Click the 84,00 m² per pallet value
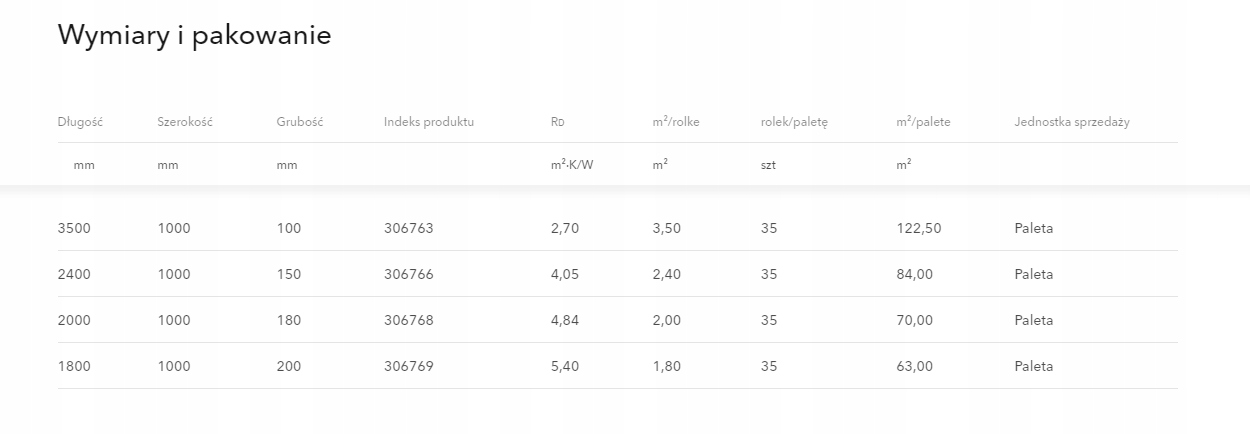The image size is (1250, 434). coord(915,274)
